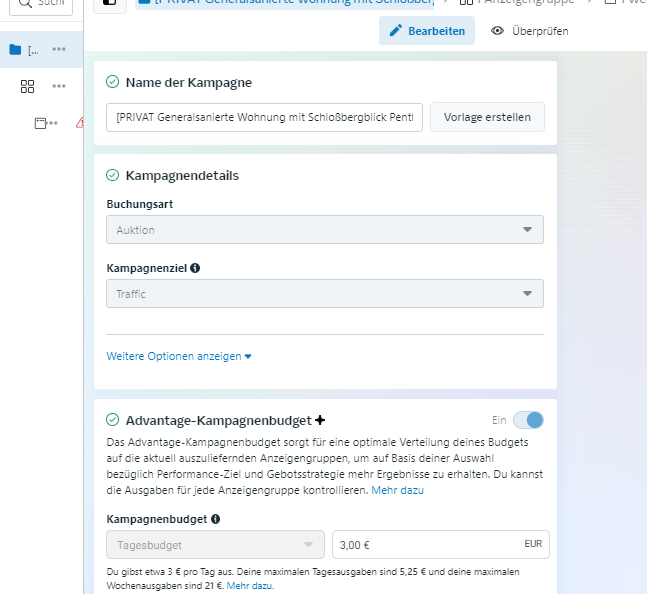Click the campaign folder icon in sidebar

(15, 50)
